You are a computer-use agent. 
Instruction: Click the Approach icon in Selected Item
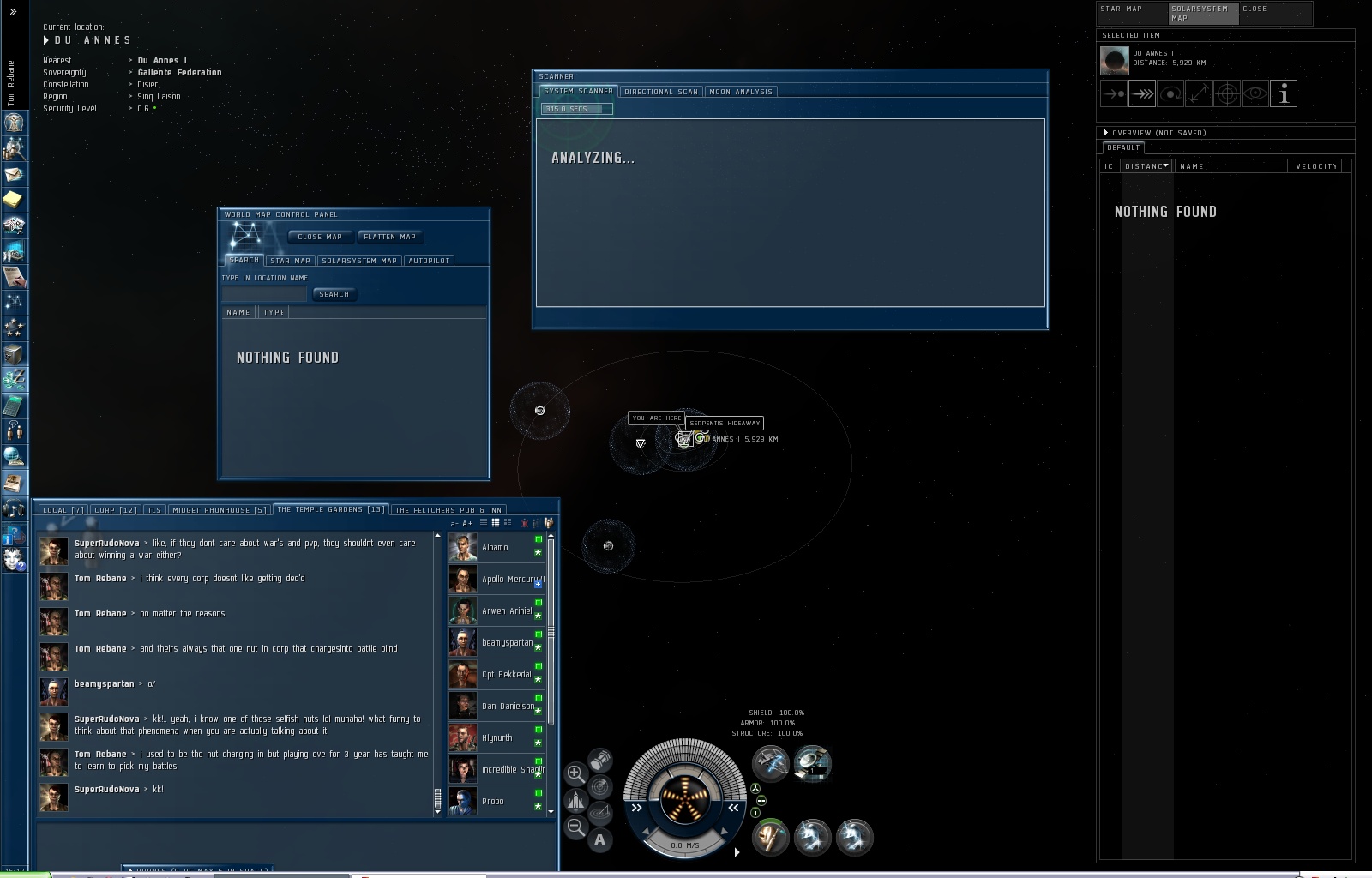pyautogui.click(x=1114, y=93)
